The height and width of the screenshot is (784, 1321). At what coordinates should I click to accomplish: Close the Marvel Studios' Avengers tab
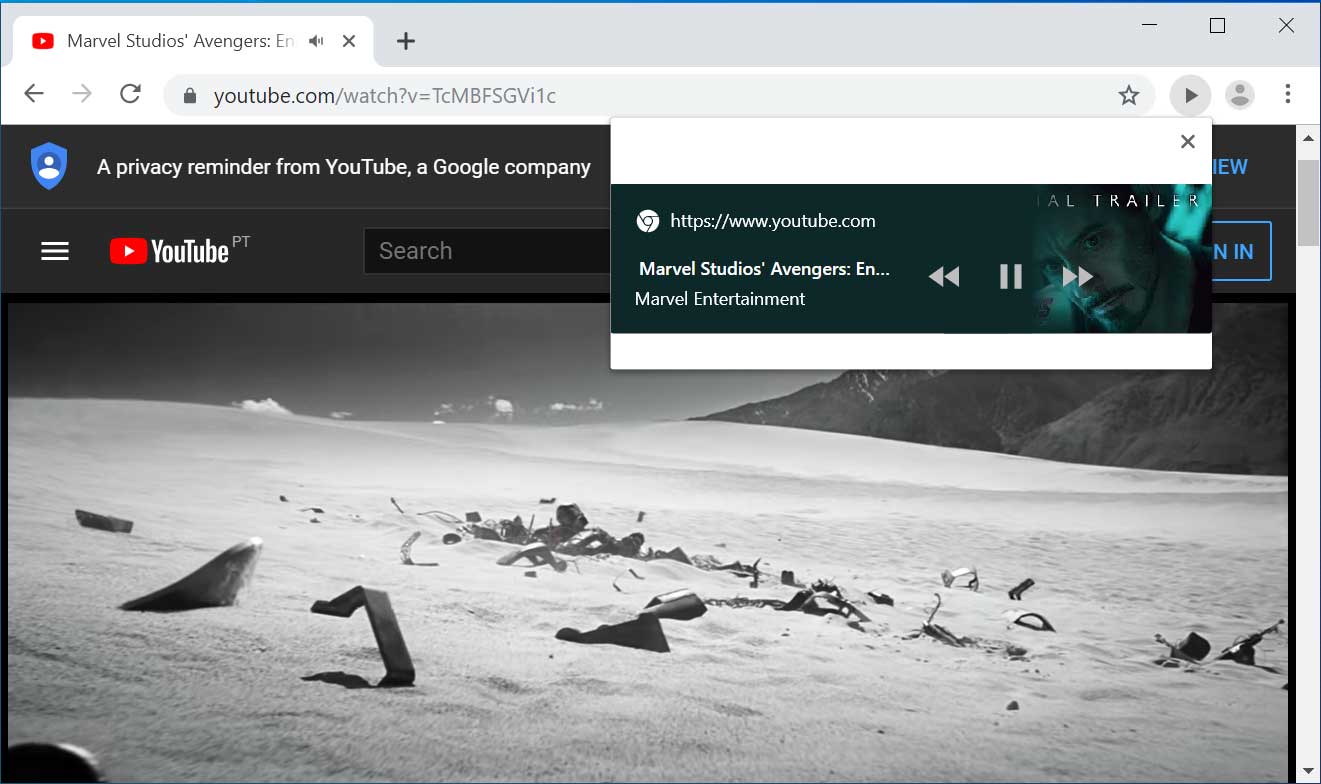pos(349,41)
